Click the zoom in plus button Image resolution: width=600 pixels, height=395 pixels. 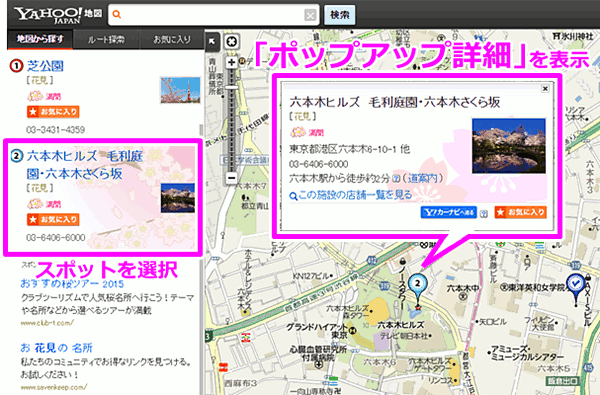coord(231,62)
